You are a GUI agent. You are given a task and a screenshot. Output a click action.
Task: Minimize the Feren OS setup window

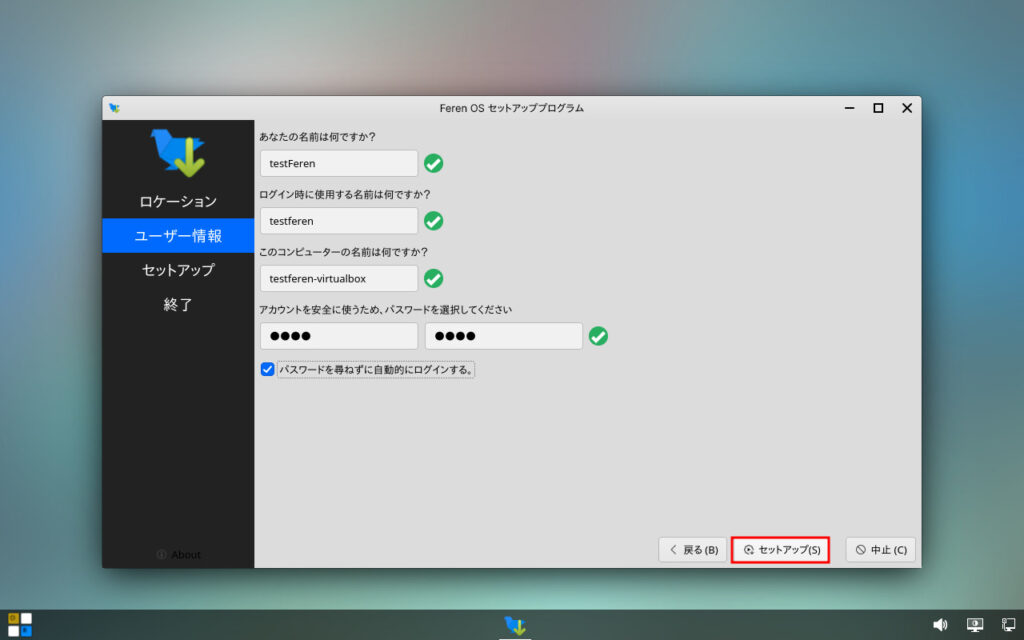point(849,108)
